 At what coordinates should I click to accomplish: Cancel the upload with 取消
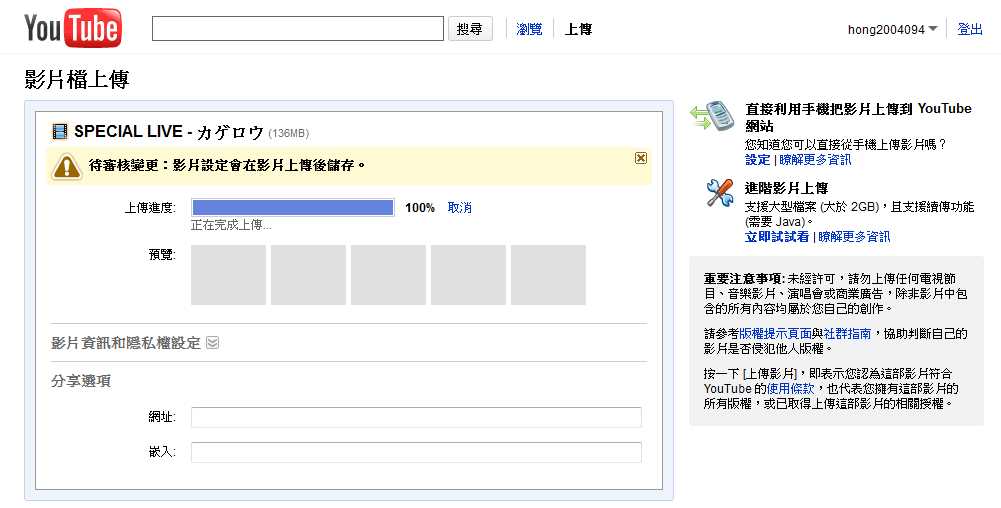coord(460,207)
